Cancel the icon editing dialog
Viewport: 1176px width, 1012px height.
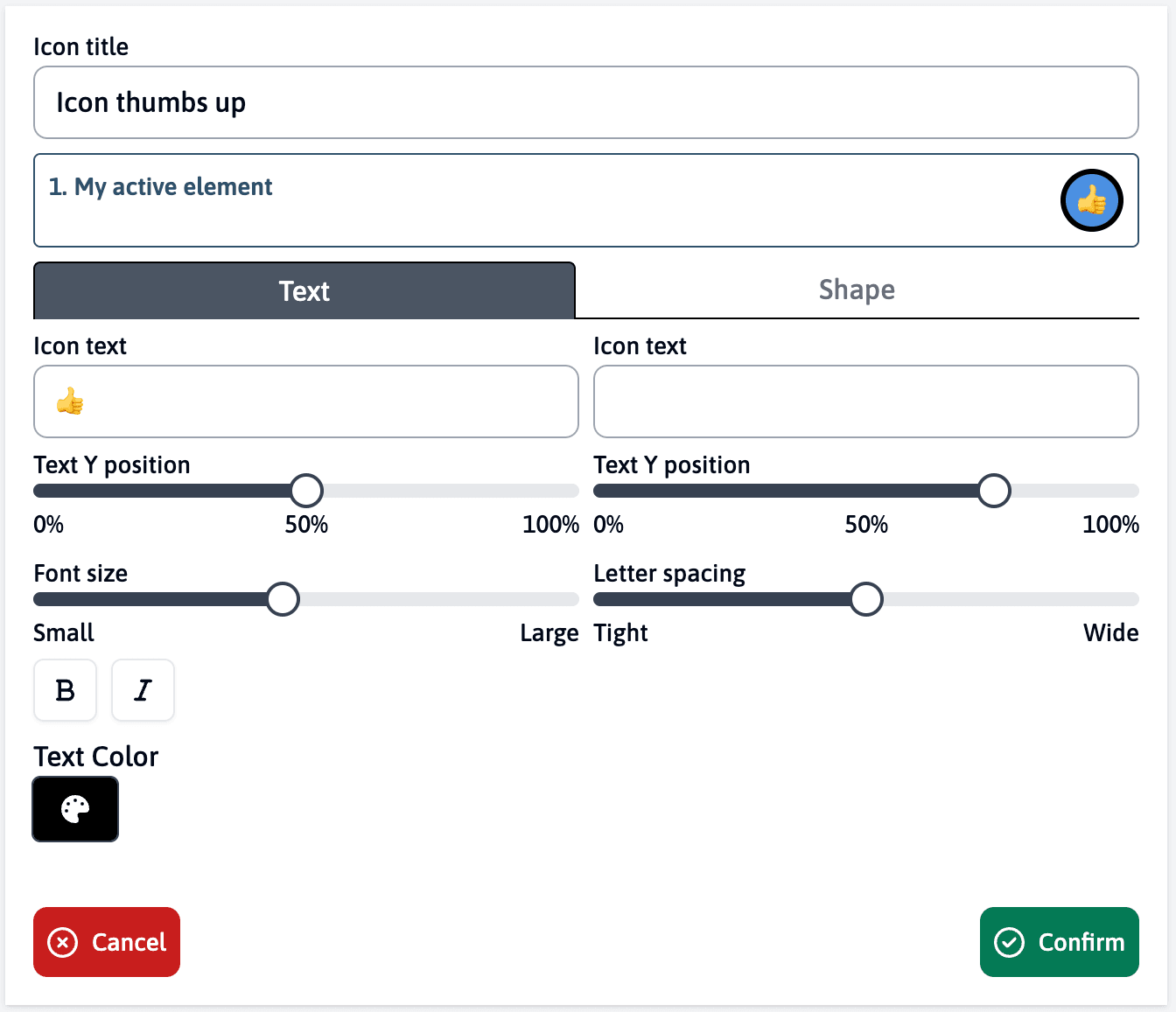point(106,942)
